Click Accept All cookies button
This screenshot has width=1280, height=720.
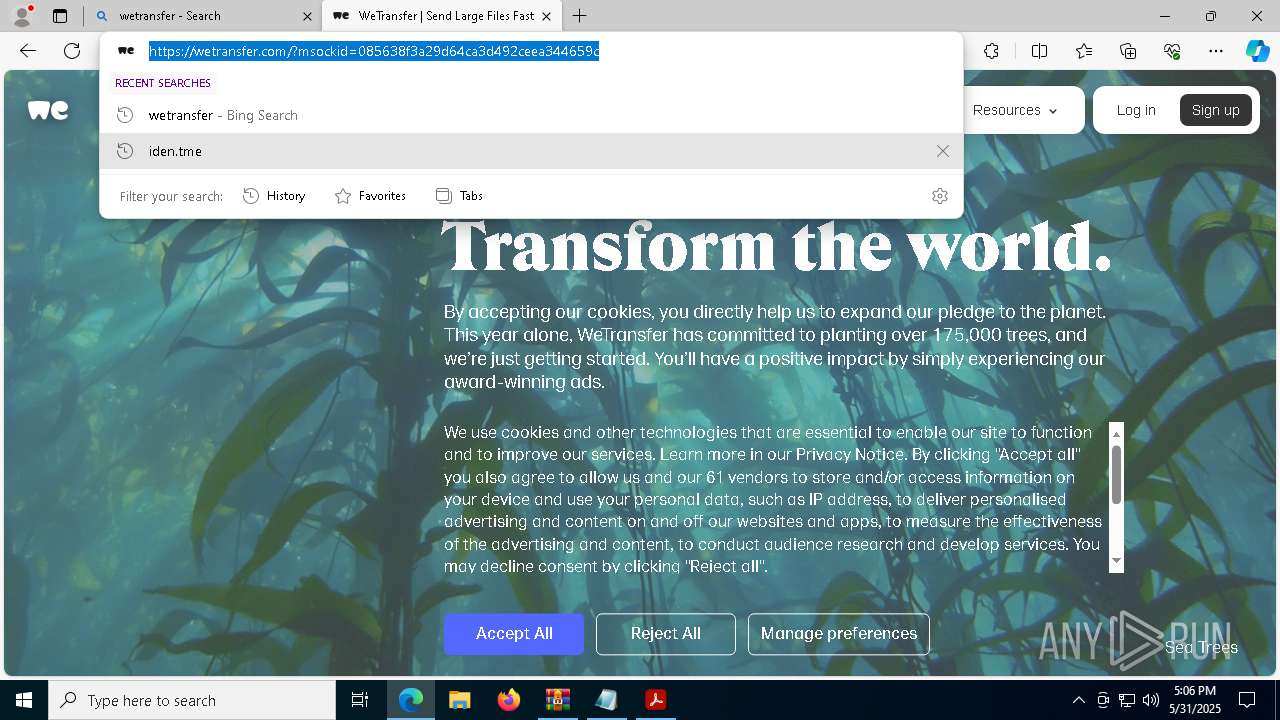click(514, 634)
